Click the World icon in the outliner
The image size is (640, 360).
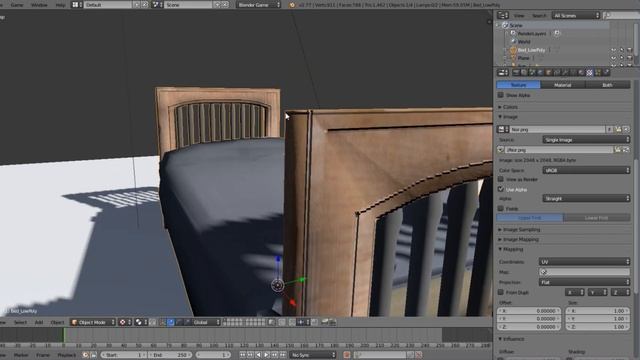[x=513, y=42]
